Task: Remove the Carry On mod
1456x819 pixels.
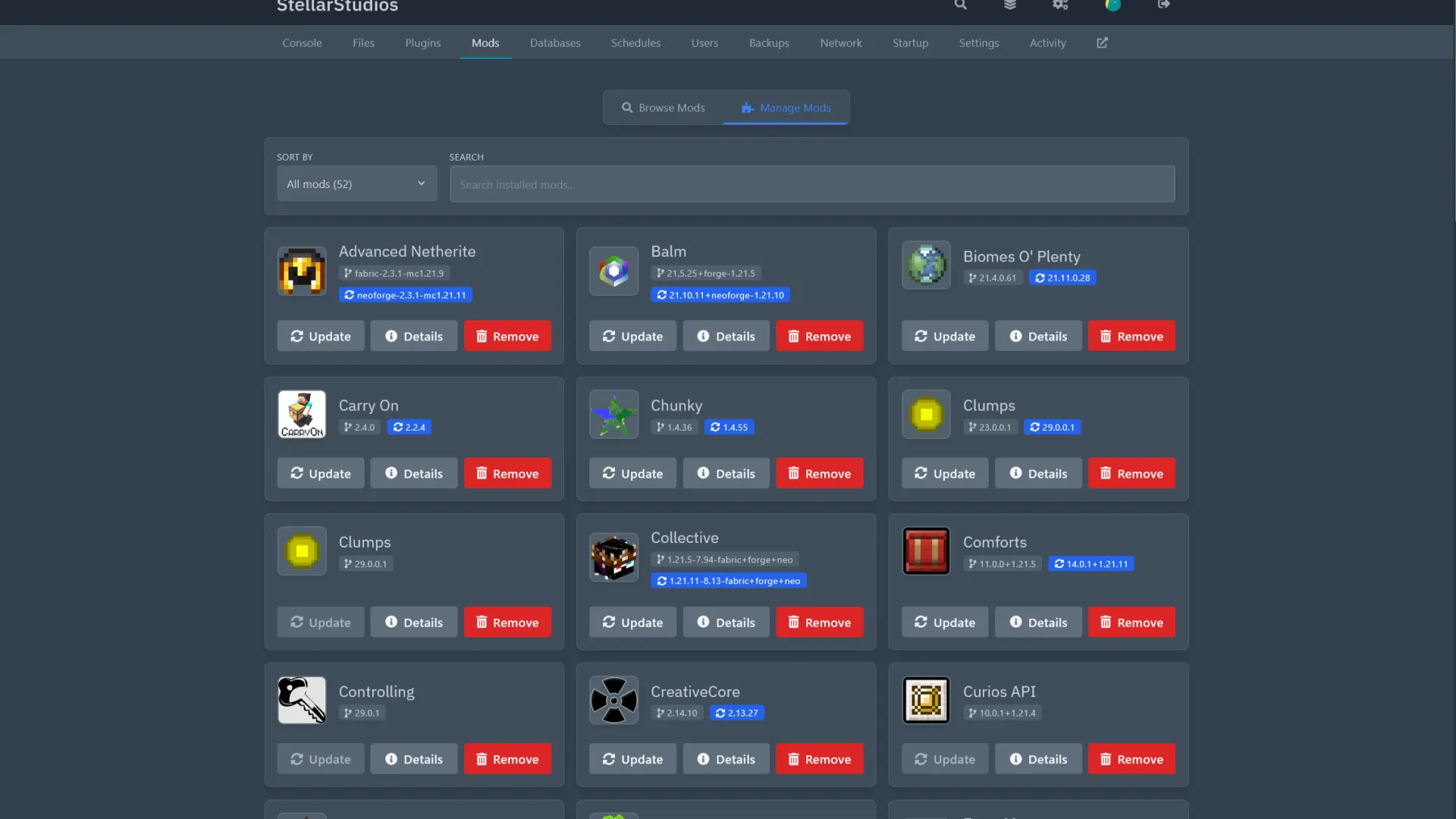Action: (x=507, y=473)
